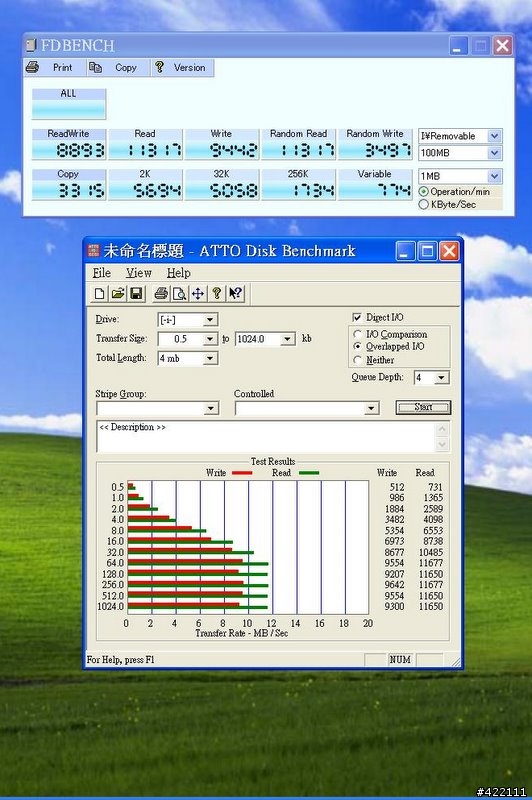Click inside the Description text field

click(x=266, y=437)
